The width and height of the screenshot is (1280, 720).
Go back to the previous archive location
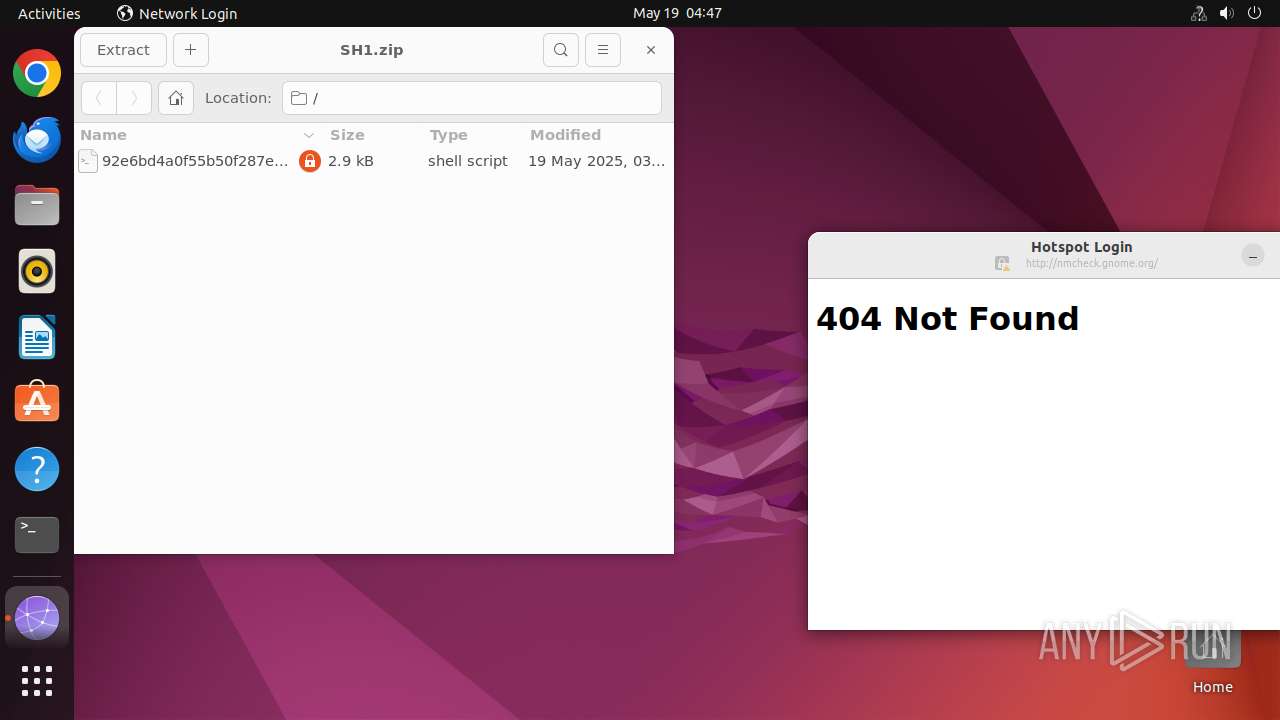coord(99,98)
